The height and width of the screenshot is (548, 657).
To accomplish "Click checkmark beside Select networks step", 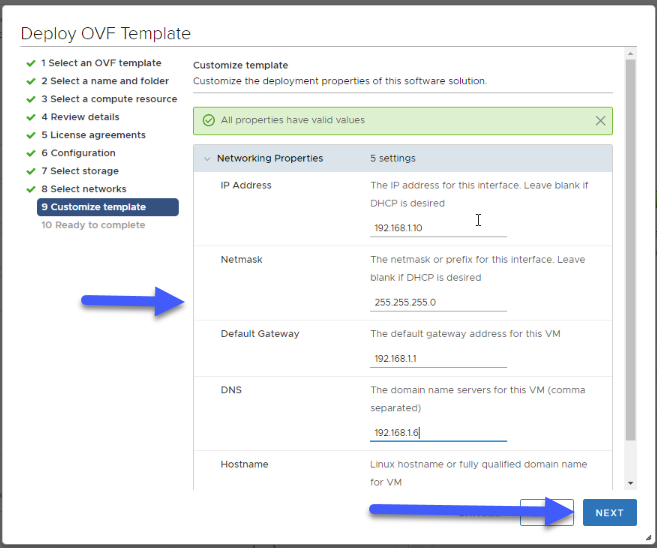I will pos(31,189).
